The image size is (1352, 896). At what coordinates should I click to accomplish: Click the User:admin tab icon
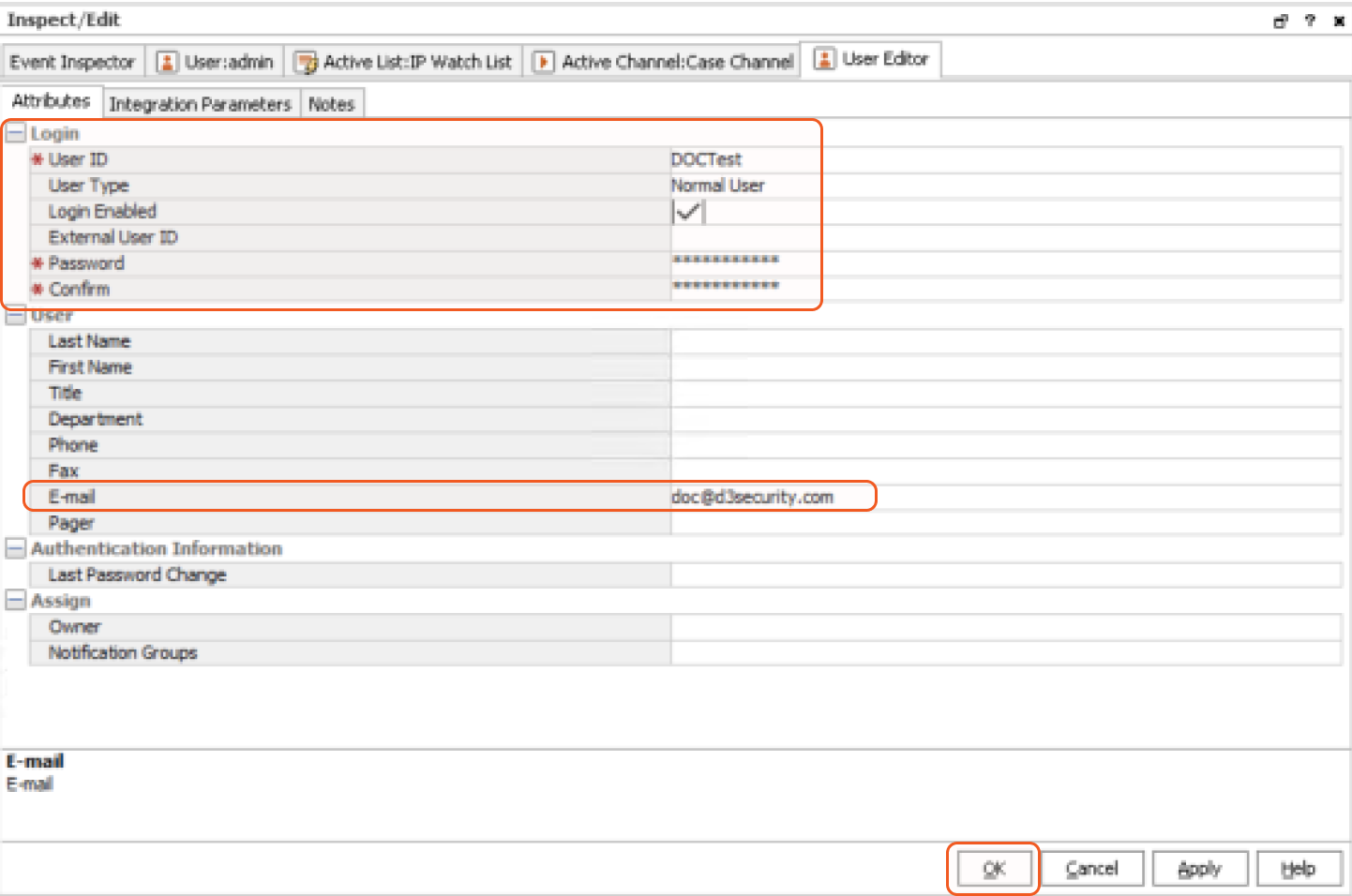[x=167, y=62]
